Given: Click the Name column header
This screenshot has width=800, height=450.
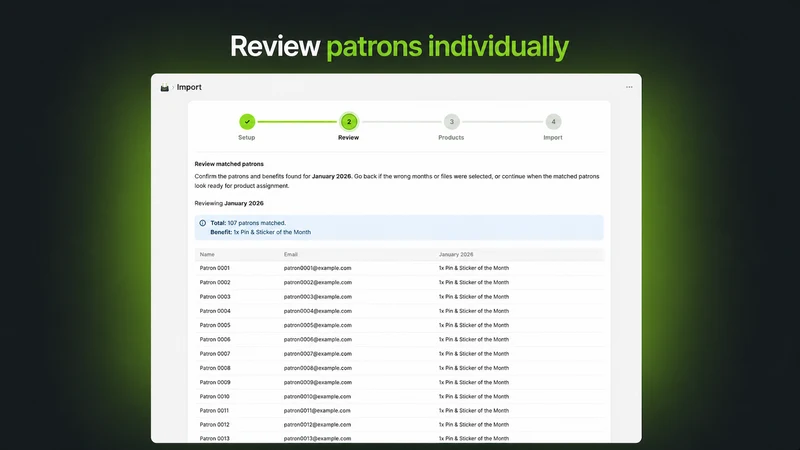Looking at the screenshot, I should click(x=207, y=254).
